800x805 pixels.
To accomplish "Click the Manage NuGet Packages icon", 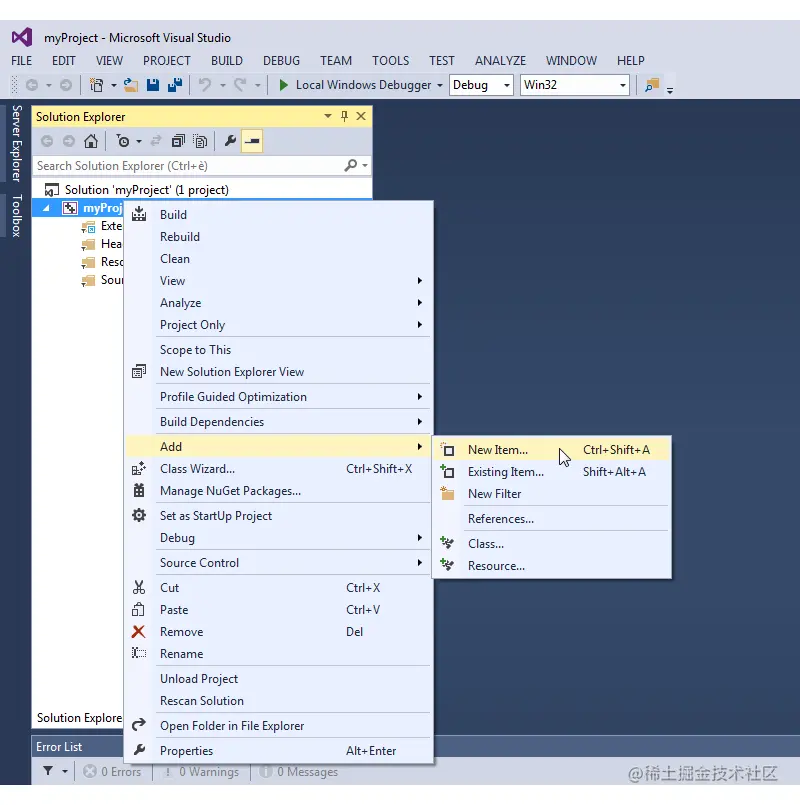I will [139, 491].
